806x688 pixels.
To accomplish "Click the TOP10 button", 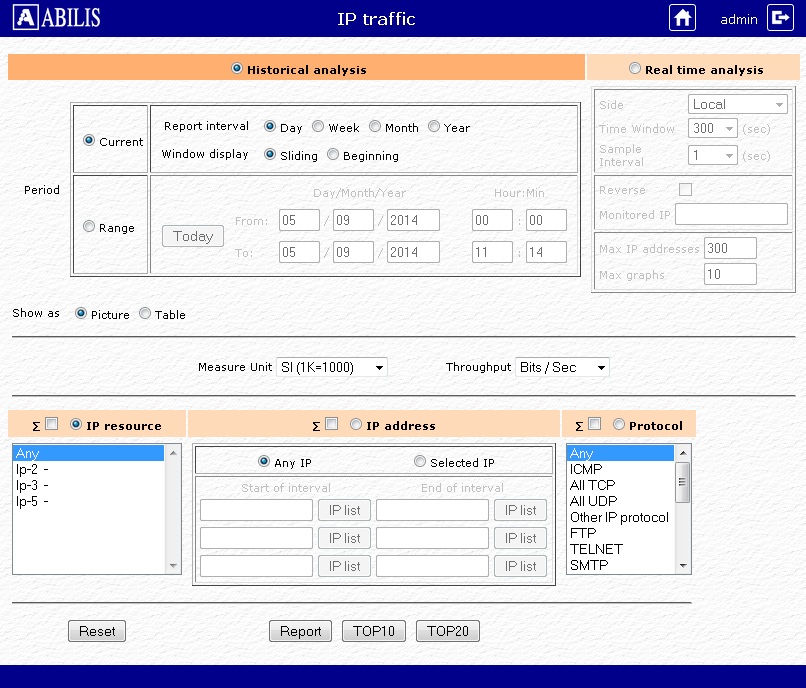I will coord(374,631).
